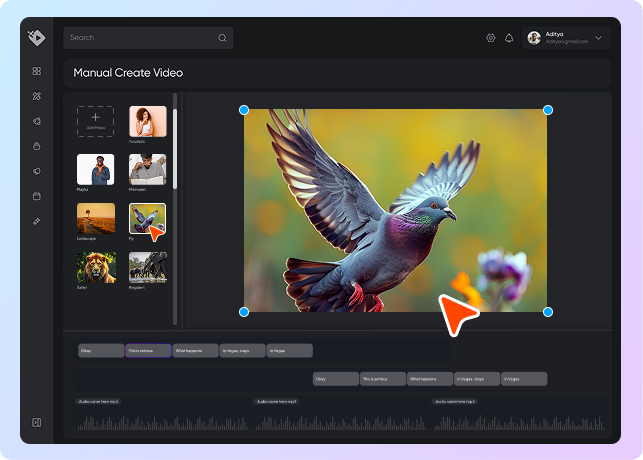The image size is (643, 460).
Task: Click the top-left resize handle of image
Action: click(x=244, y=109)
